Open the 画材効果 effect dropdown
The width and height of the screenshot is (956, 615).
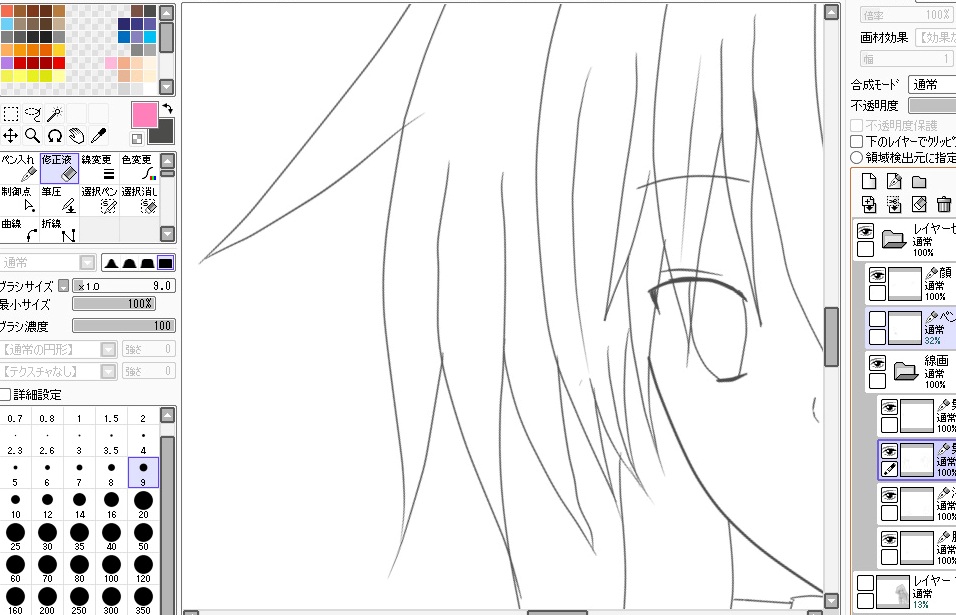click(935, 38)
